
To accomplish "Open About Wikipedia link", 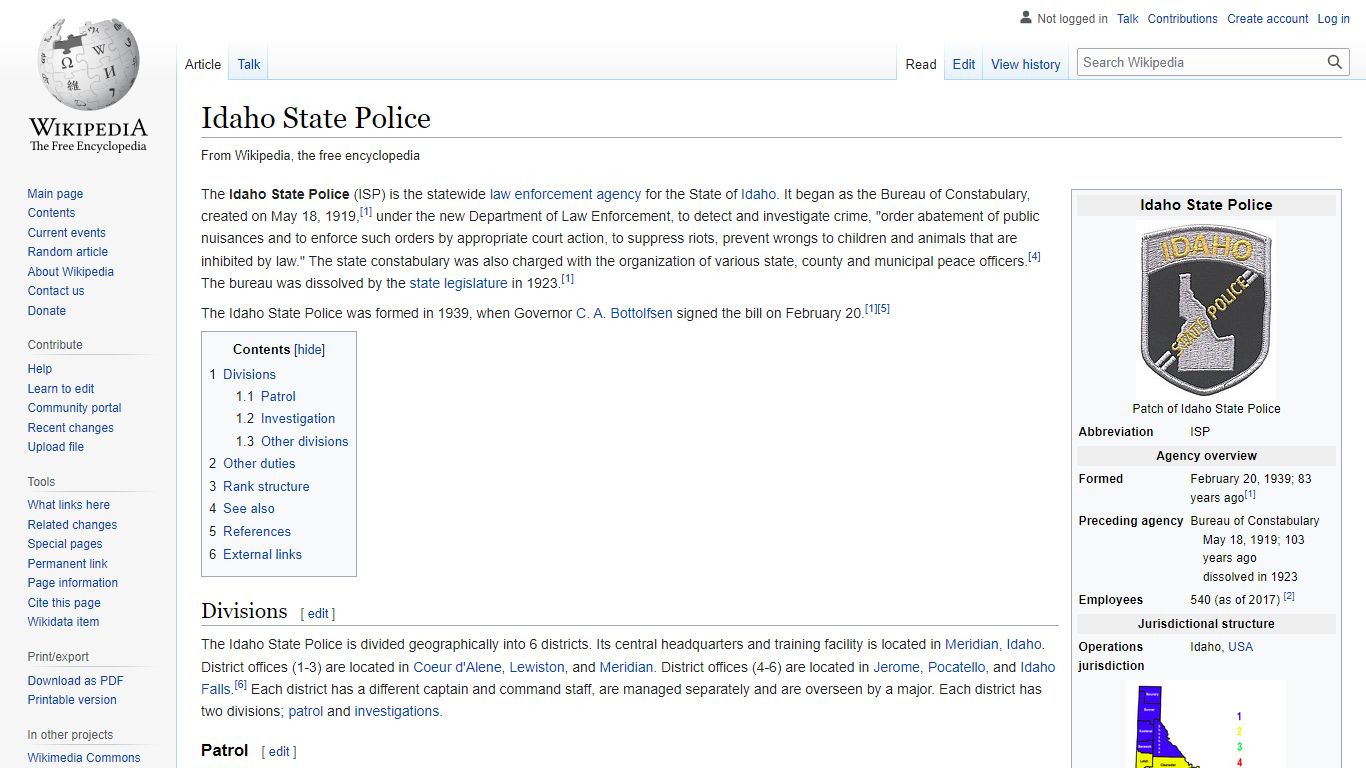I will pos(70,272).
